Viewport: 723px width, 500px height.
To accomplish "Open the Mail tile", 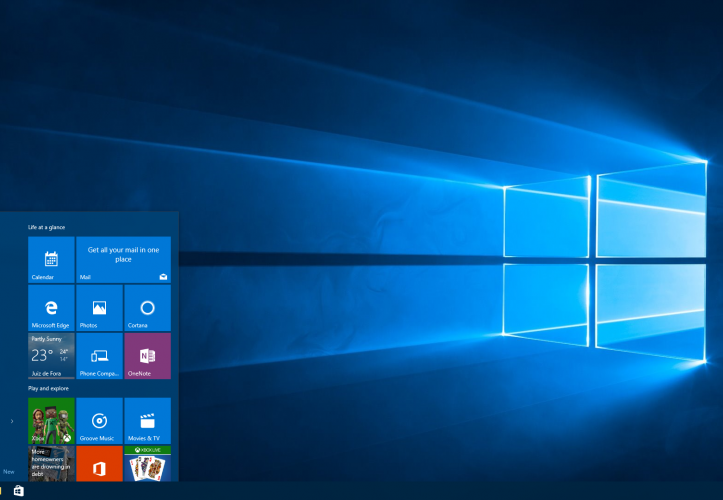I will click(x=123, y=260).
